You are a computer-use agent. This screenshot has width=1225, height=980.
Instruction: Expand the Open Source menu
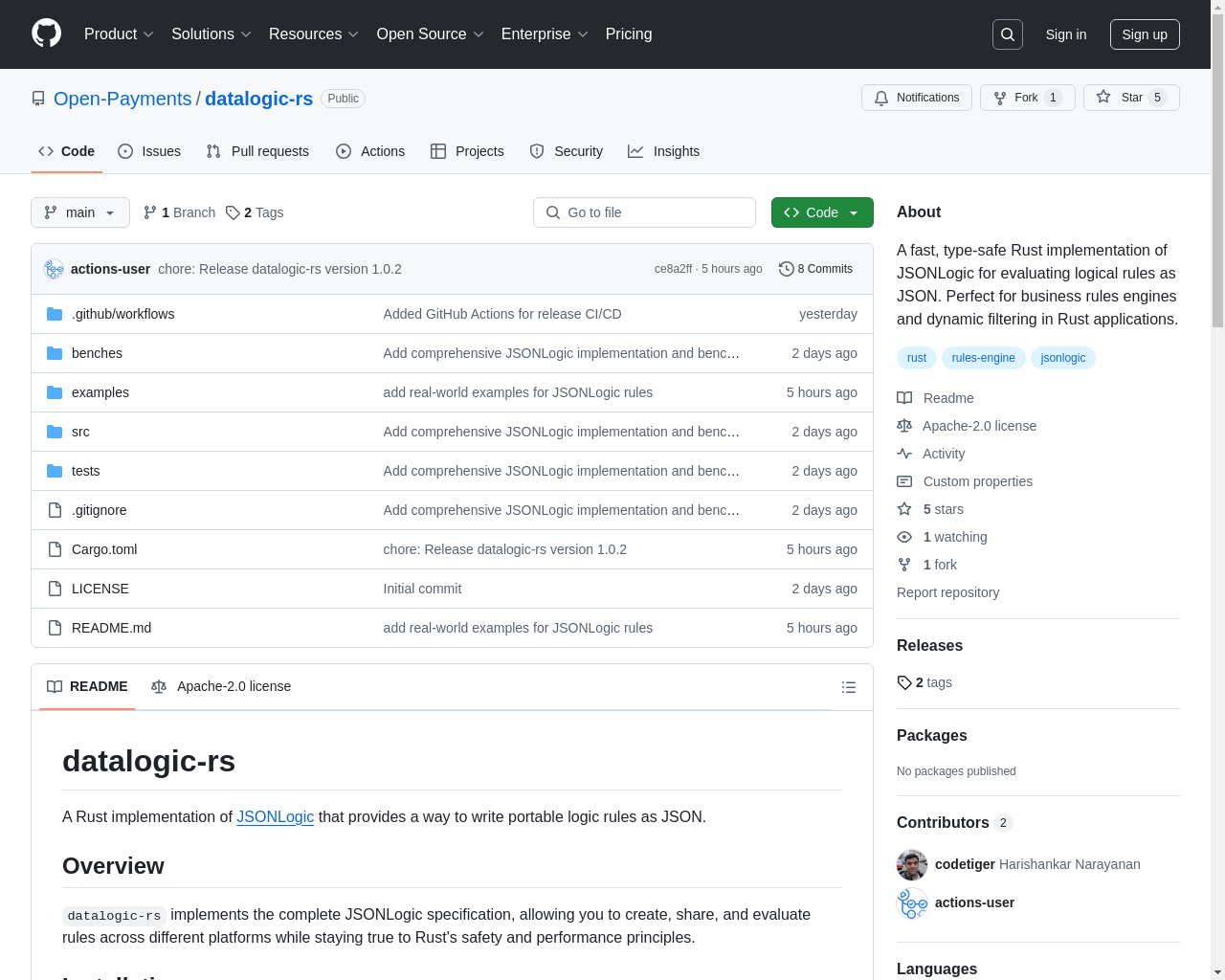pos(431,34)
